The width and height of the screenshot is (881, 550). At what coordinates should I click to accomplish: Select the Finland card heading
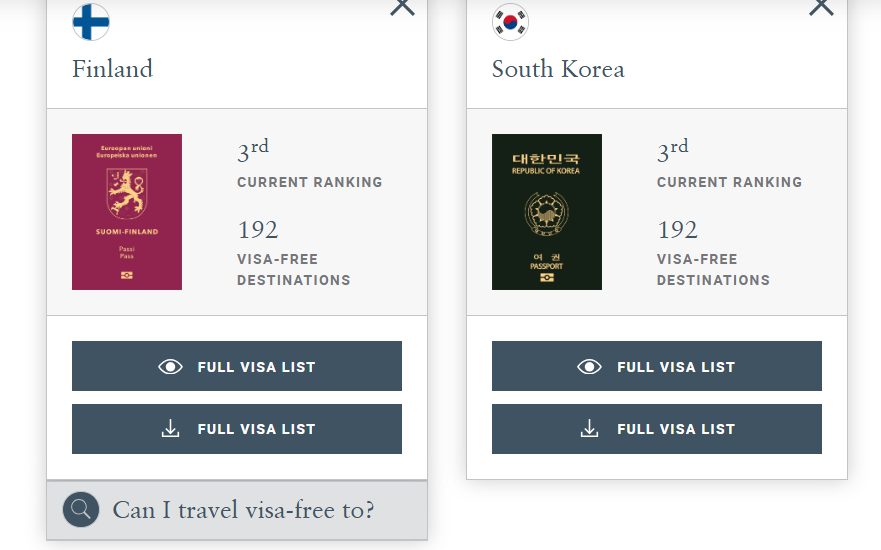pyautogui.click(x=113, y=69)
